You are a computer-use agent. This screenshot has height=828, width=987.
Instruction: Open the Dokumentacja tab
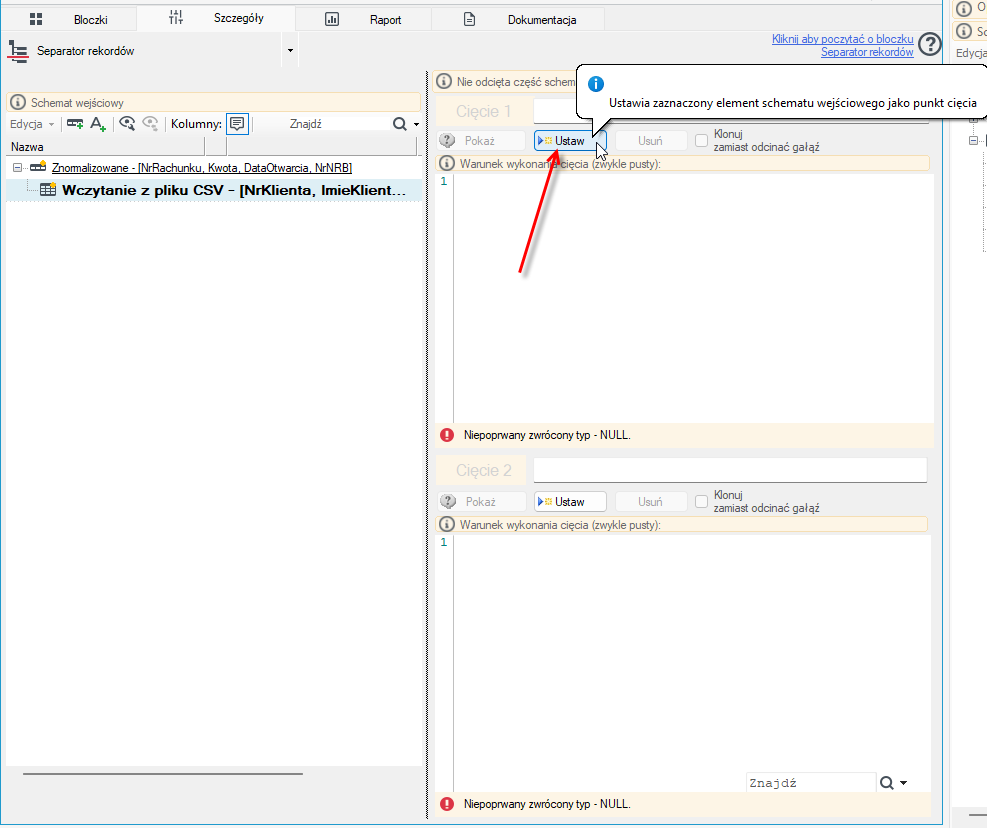[x=519, y=20]
